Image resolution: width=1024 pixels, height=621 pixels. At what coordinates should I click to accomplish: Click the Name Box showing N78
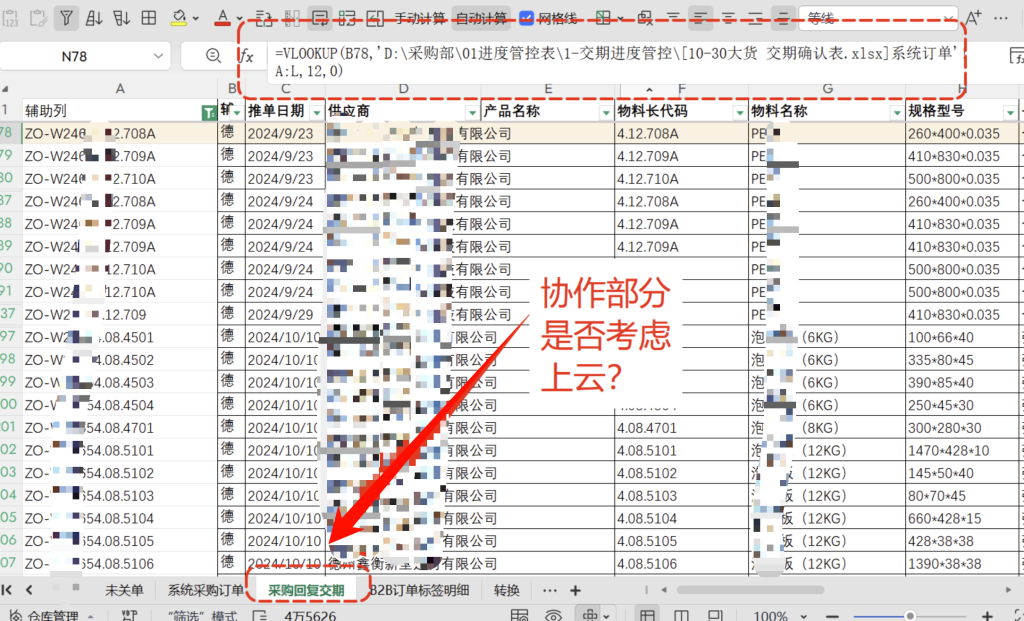click(x=74, y=56)
